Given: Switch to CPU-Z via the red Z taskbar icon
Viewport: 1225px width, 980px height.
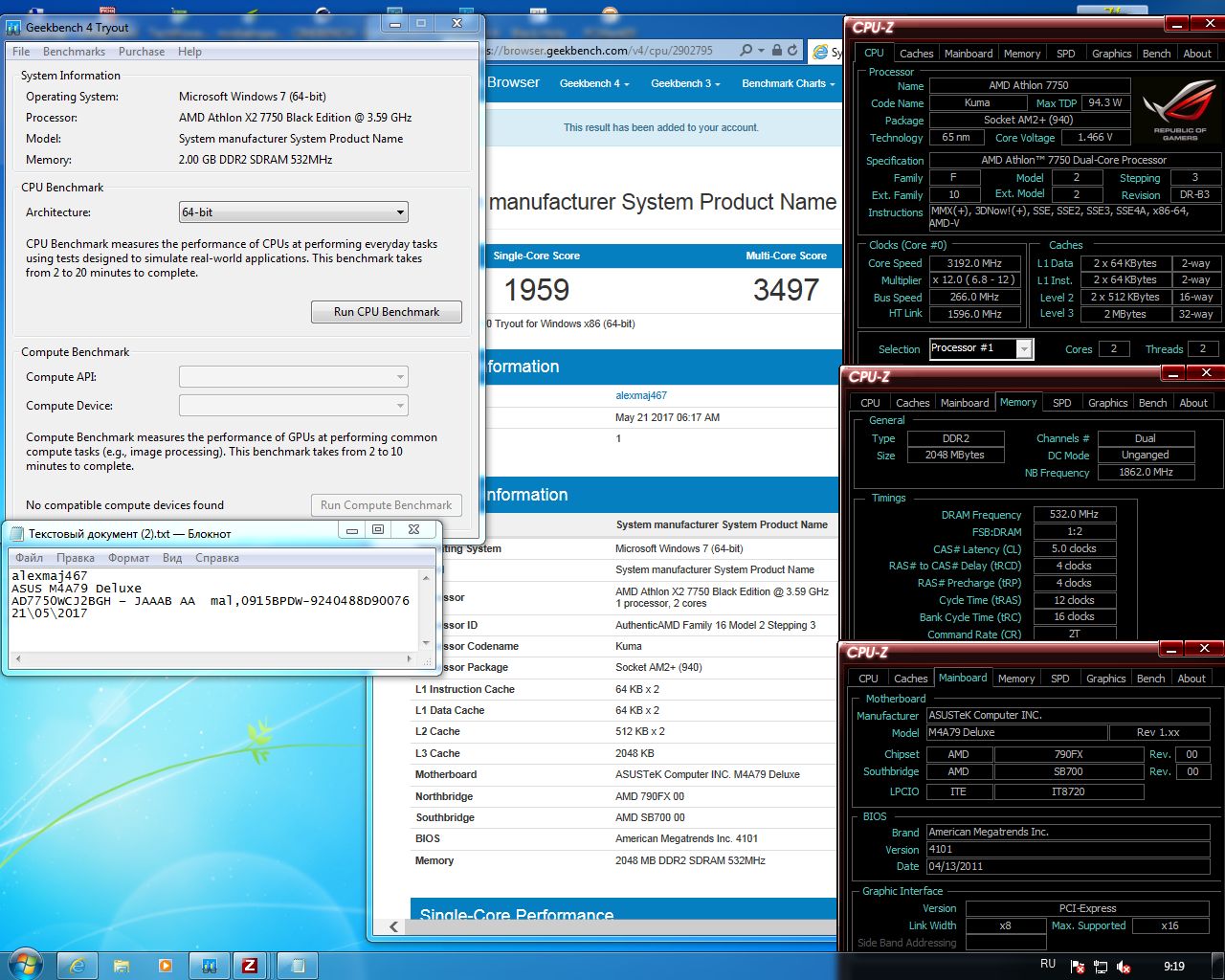Looking at the screenshot, I should pos(250,966).
